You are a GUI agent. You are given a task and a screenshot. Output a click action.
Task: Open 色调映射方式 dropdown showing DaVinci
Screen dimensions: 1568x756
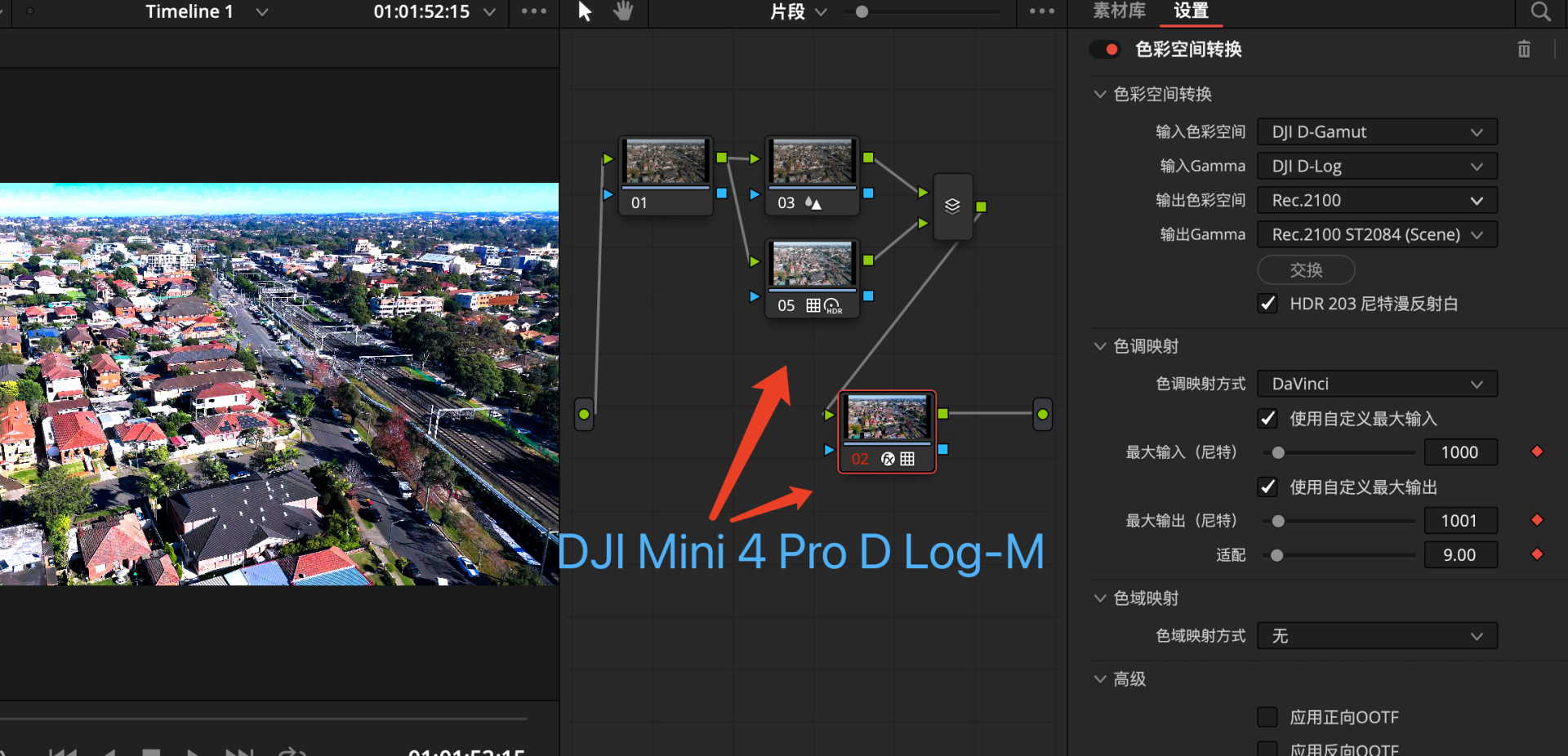tap(1377, 384)
